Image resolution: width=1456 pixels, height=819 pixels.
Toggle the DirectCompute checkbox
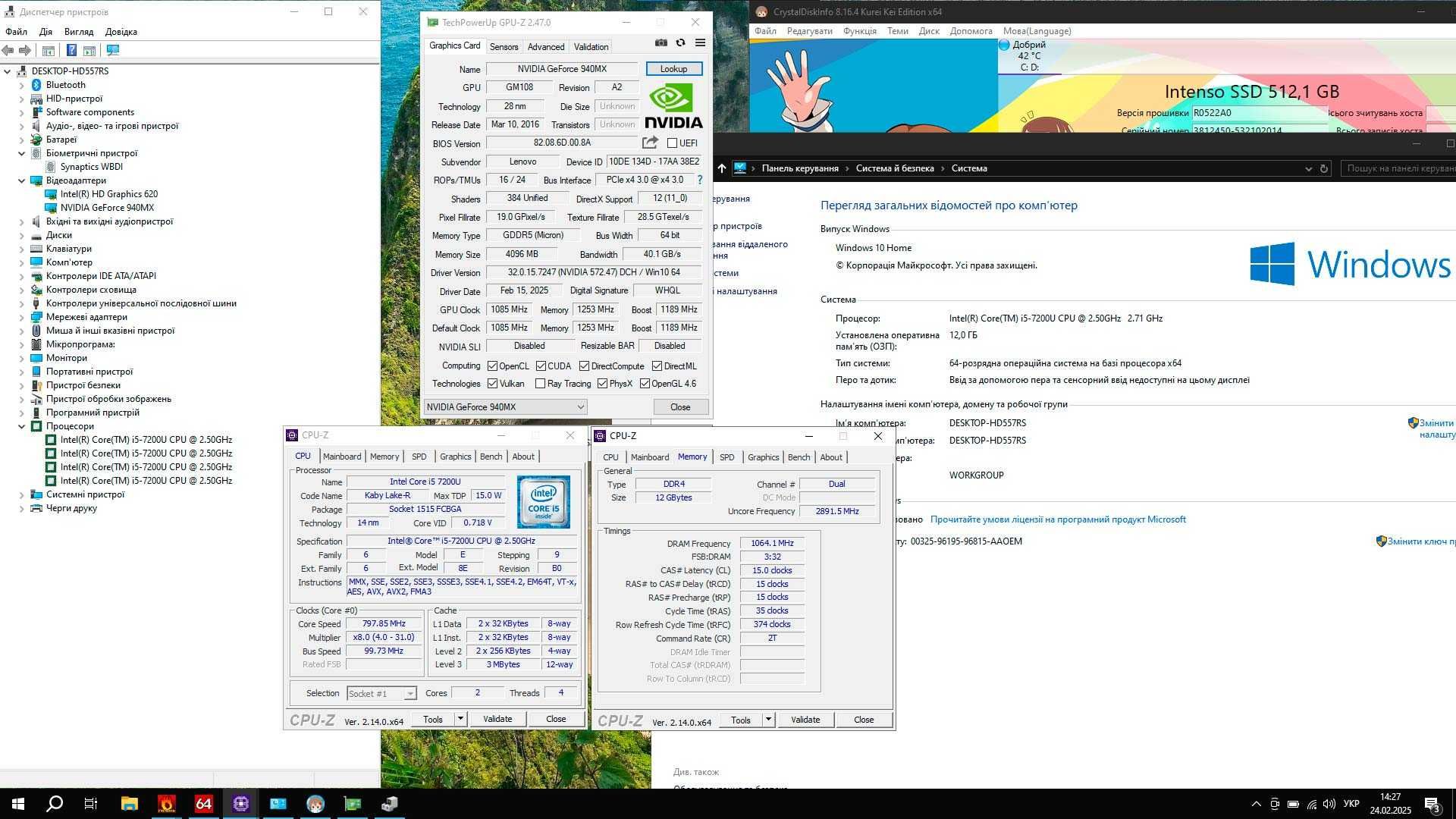click(584, 366)
